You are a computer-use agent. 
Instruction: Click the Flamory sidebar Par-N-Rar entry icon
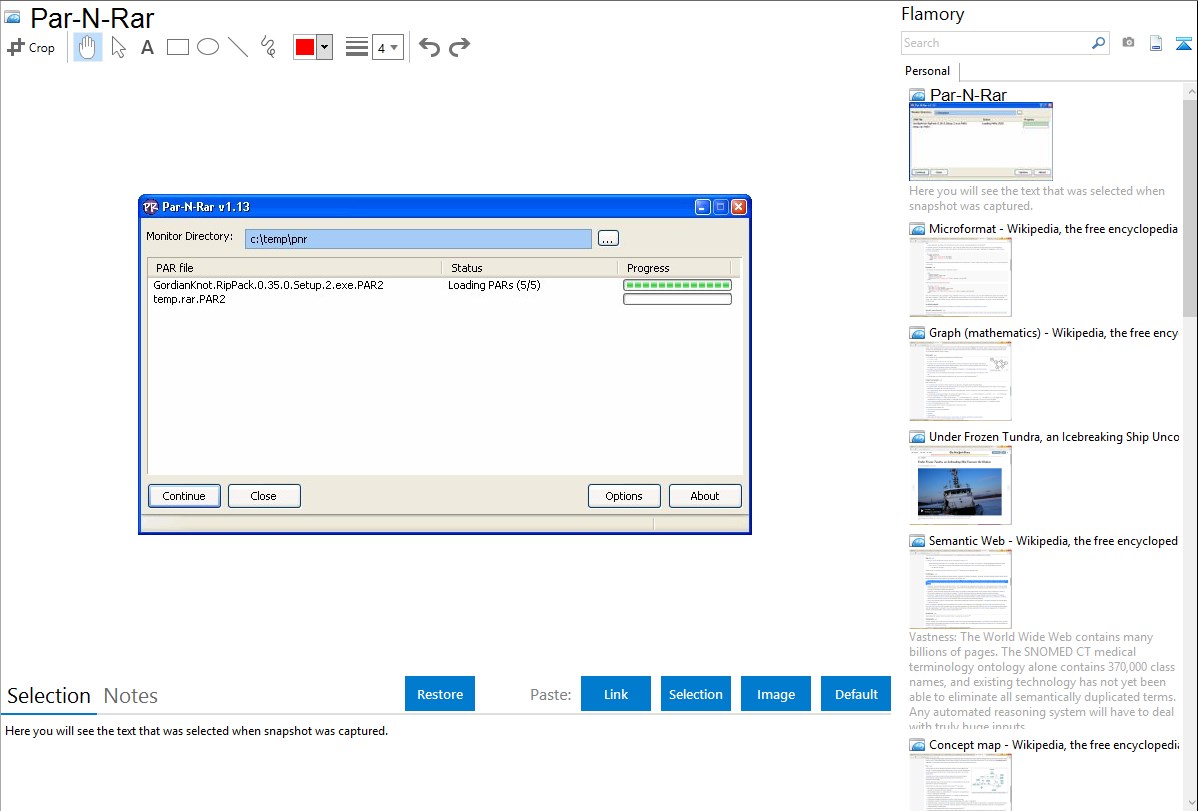pos(918,96)
